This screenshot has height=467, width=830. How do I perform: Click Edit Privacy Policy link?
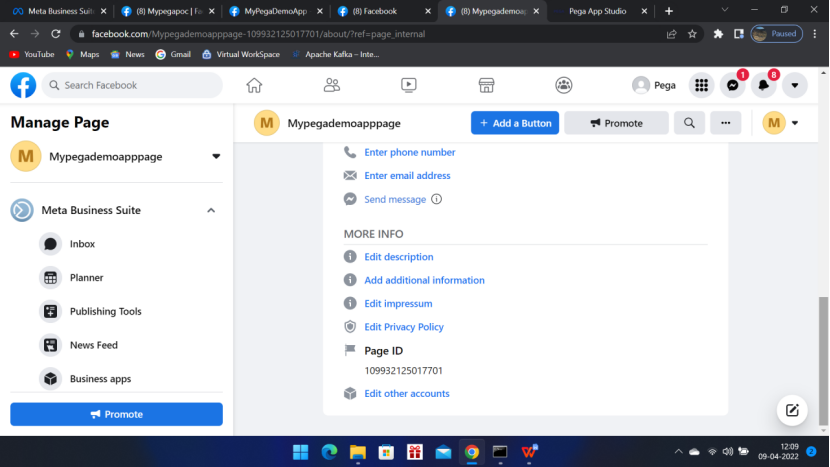tap(404, 327)
